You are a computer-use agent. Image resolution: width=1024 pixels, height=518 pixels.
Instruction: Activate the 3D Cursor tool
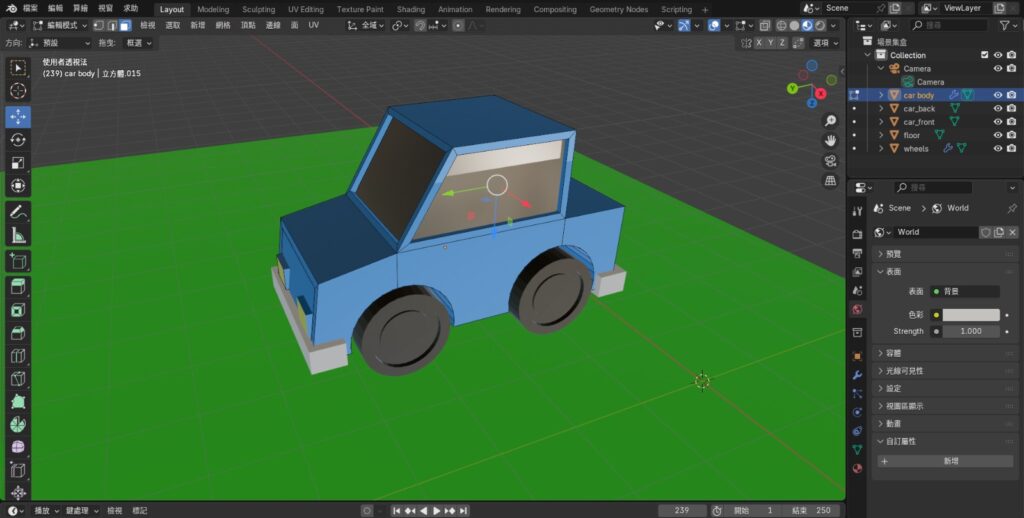tap(18, 91)
